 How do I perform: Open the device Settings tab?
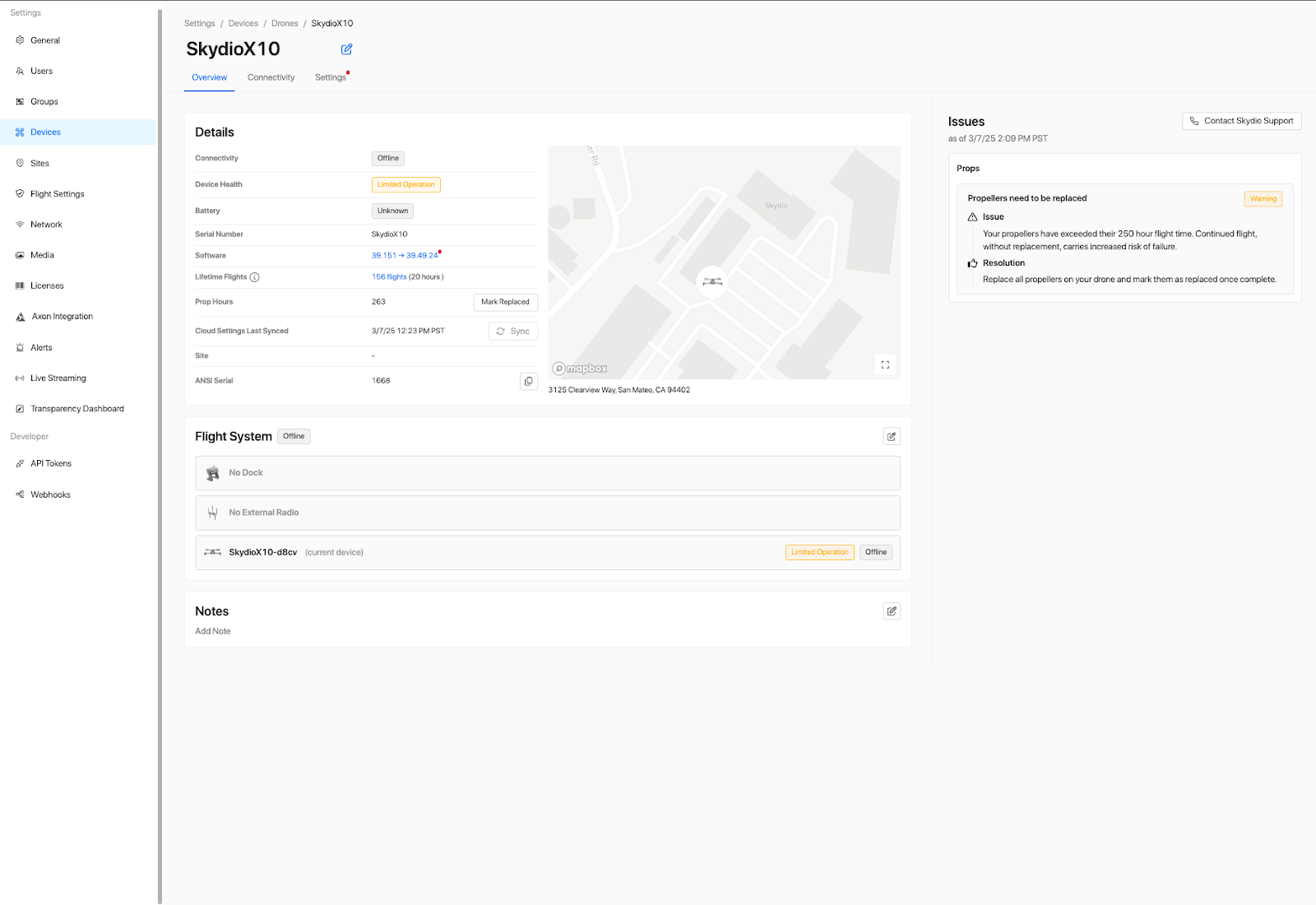(330, 77)
